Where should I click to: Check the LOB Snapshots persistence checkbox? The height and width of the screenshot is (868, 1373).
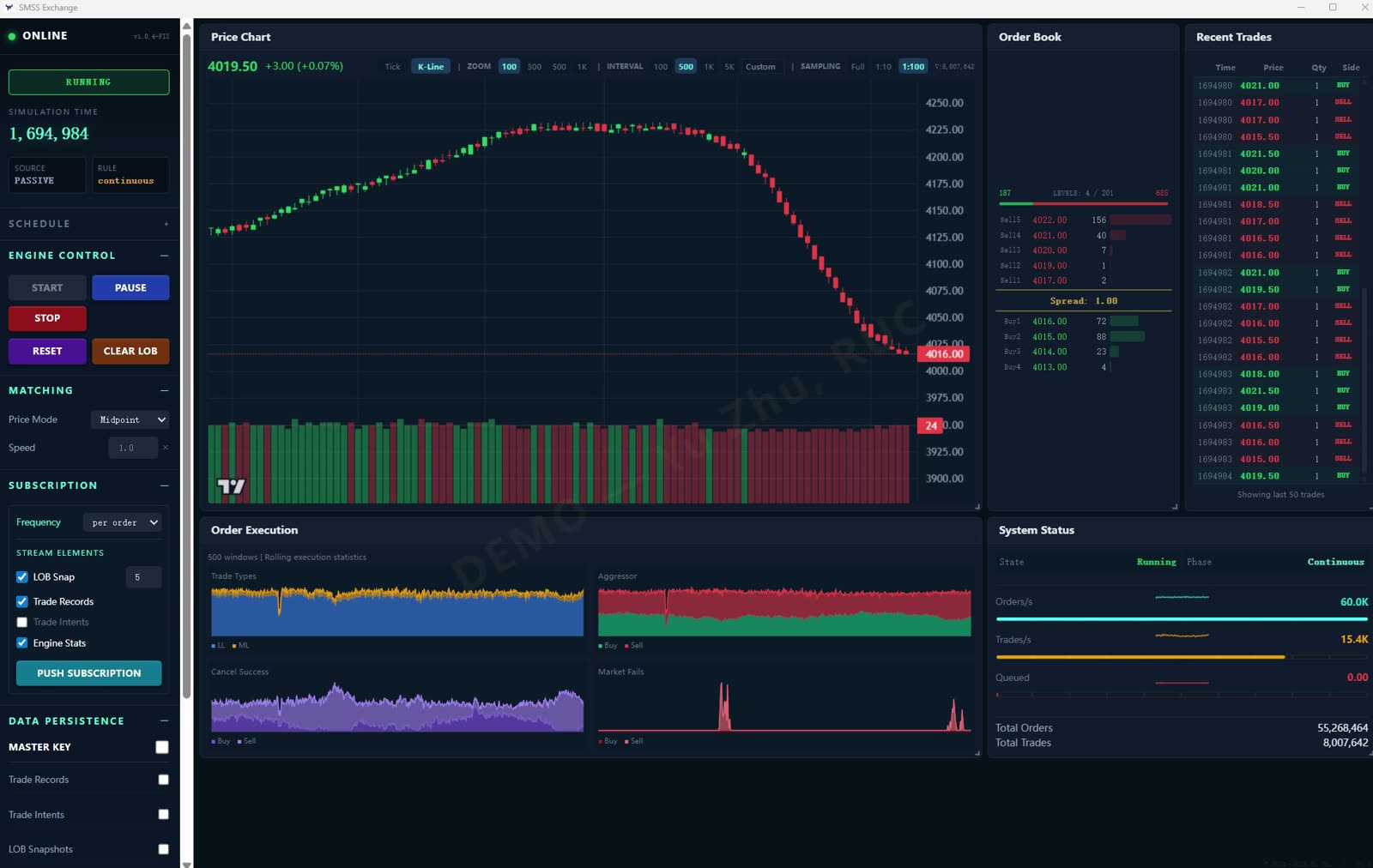coord(163,849)
